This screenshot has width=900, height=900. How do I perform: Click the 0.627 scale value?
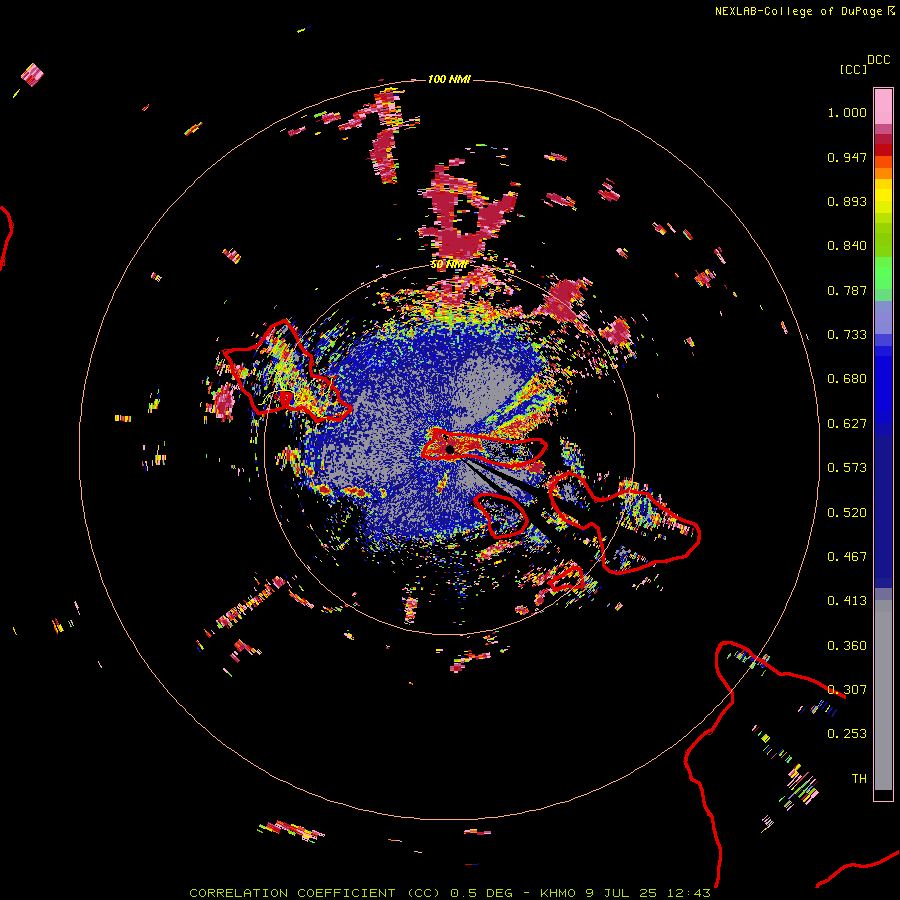click(847, 424)
